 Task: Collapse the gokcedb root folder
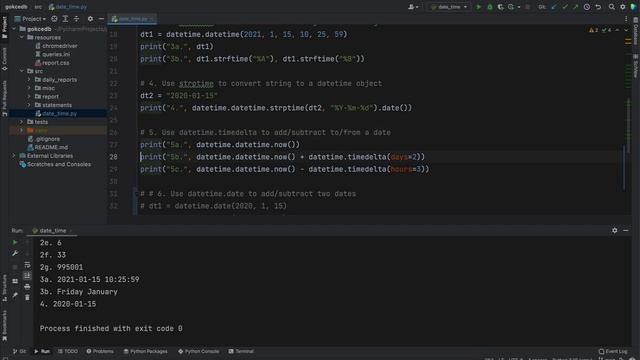tap(14, 29)
